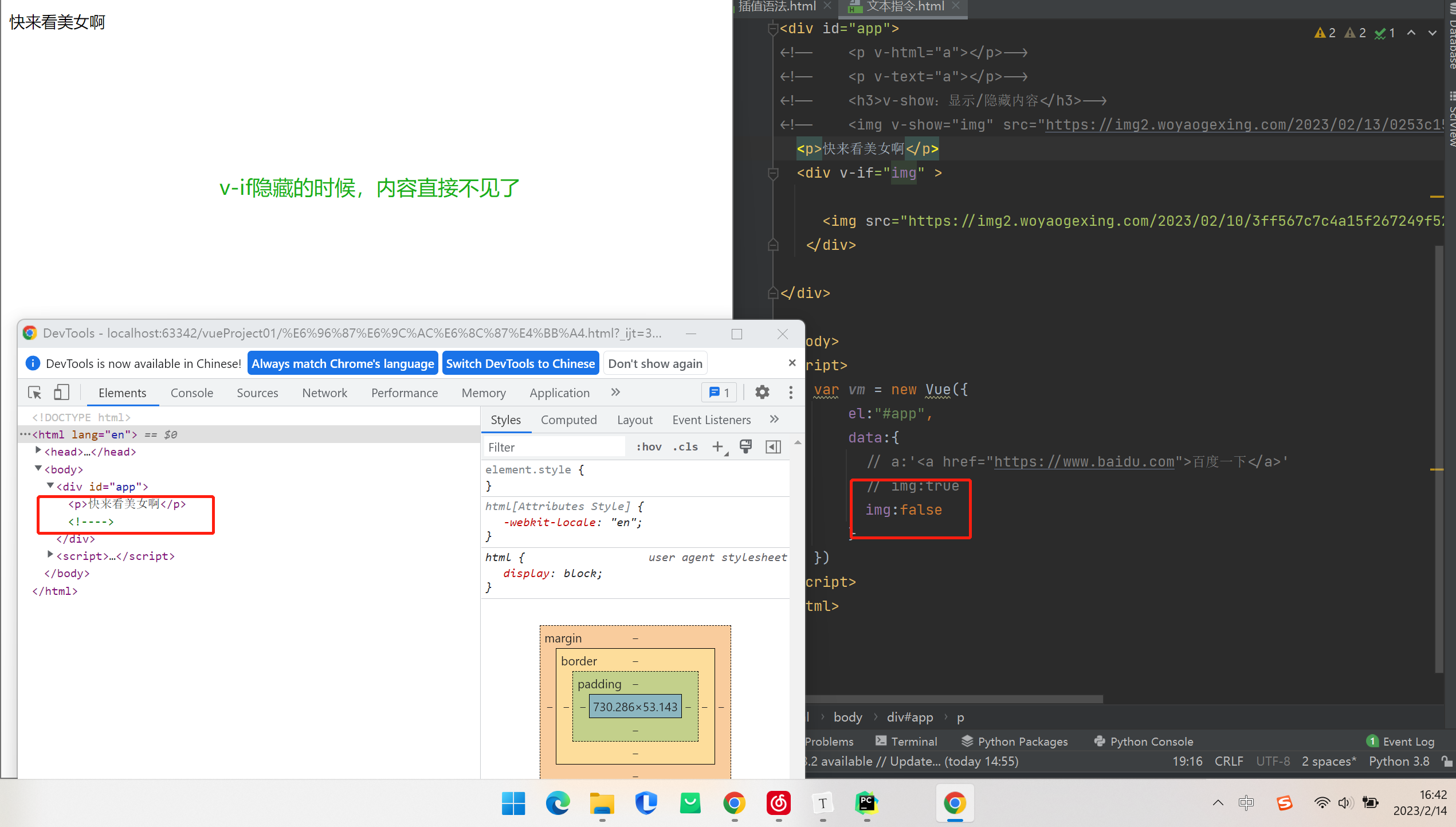Open the Event Log panel
This screenshot has height=827, width=1456.
click(1400, 741)
